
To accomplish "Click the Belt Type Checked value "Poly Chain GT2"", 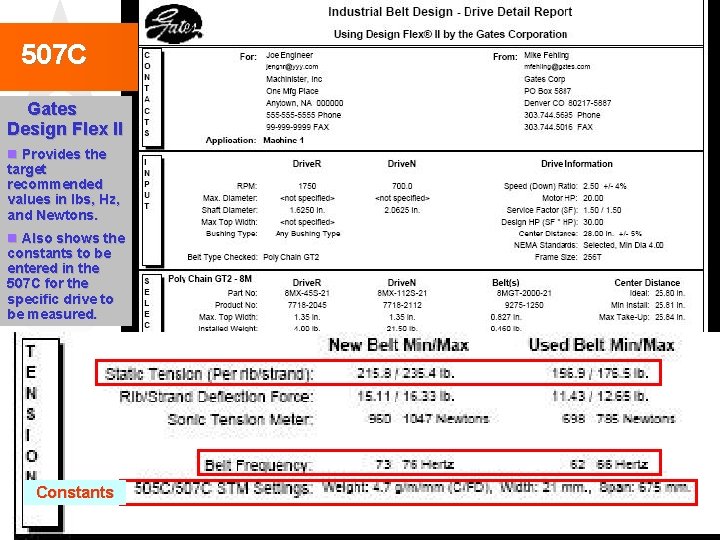I will (291, 257).
